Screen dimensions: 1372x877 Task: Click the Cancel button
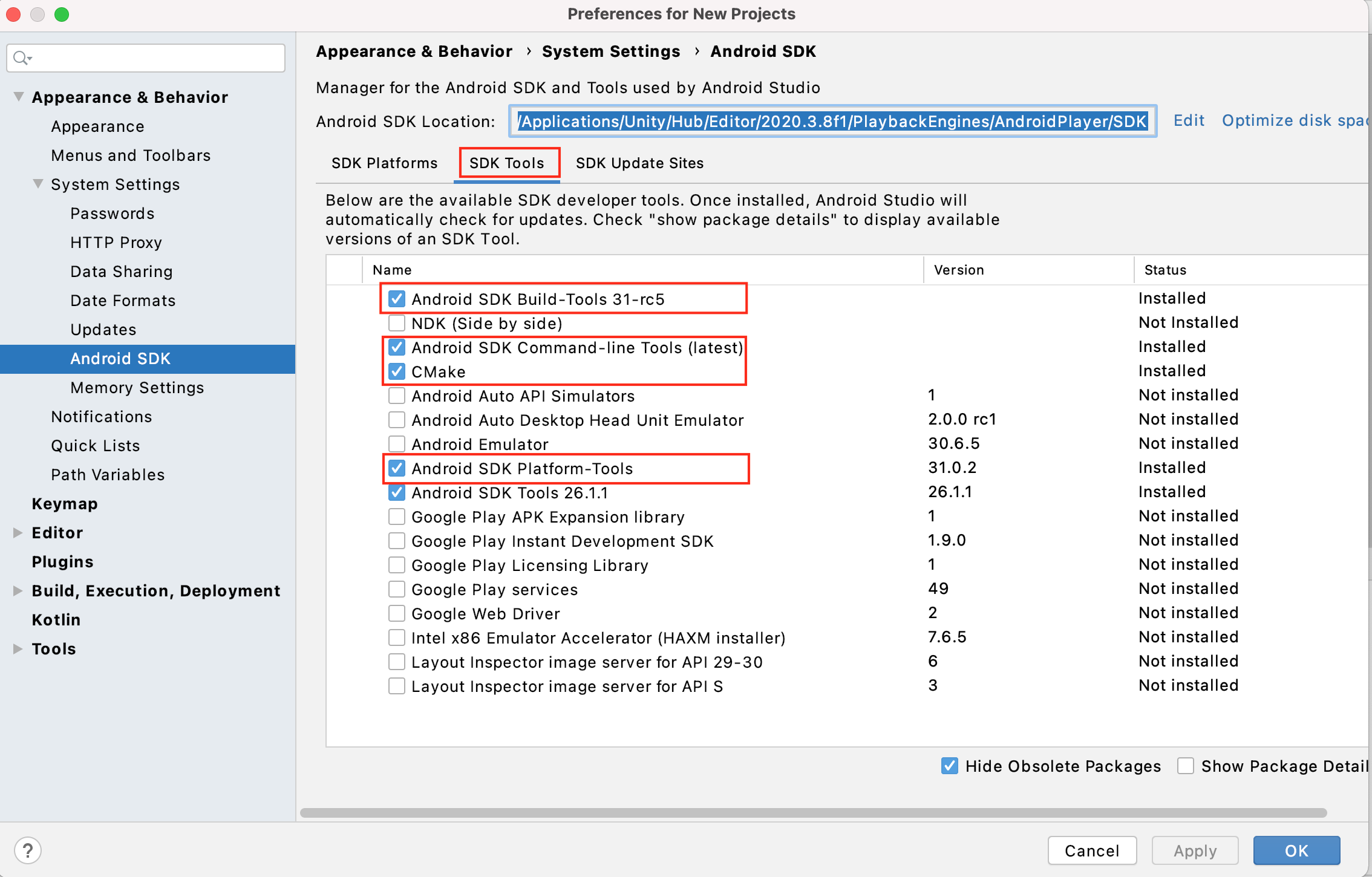(x=1091, y=850)
